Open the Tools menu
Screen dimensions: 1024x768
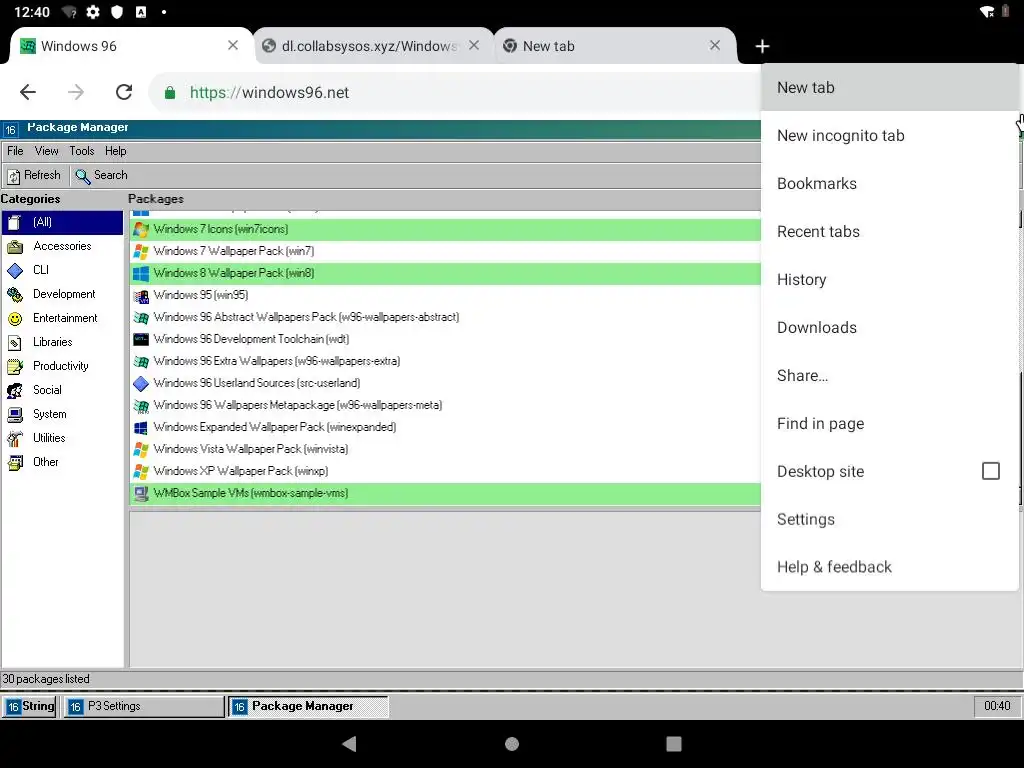tap(82, 151)
